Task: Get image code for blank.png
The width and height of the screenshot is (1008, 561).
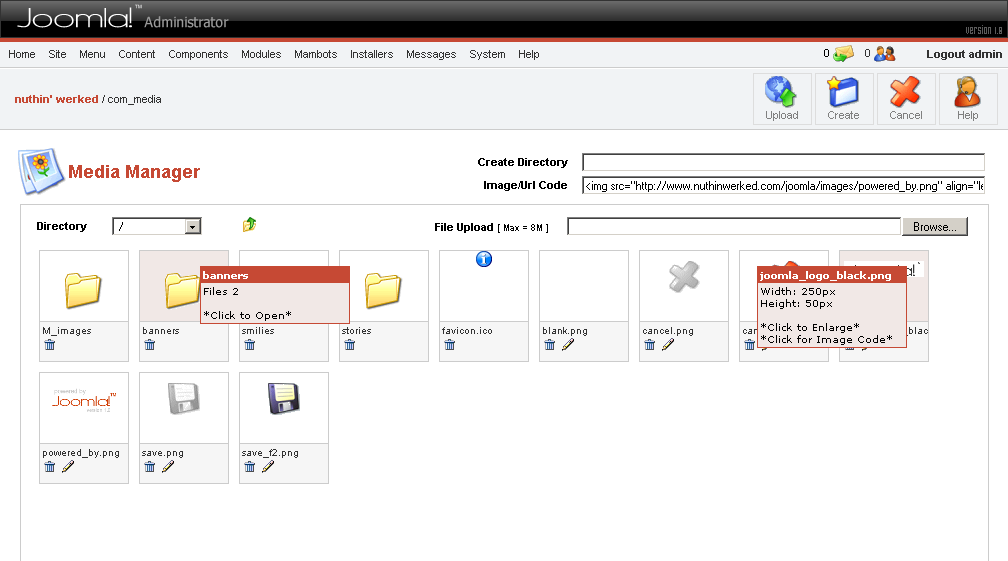Action: 568,345
